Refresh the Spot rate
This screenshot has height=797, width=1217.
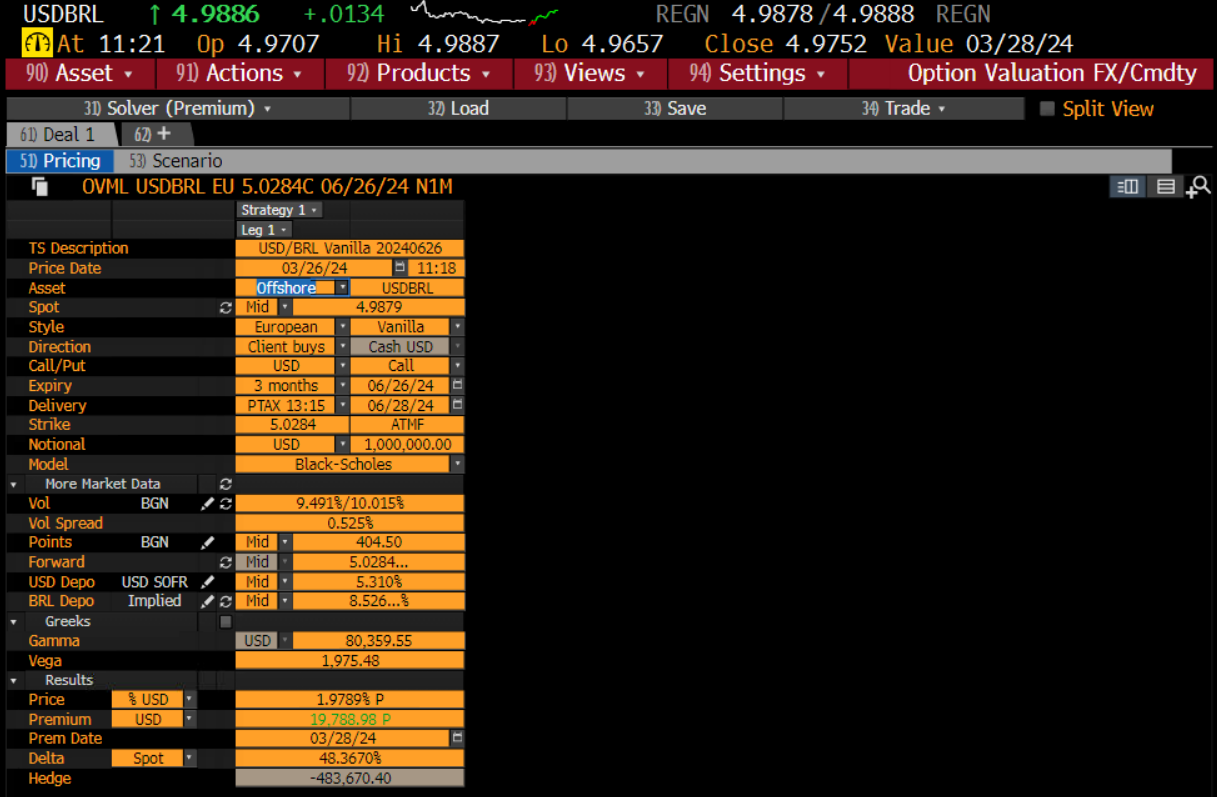click(x=225, y=308)
